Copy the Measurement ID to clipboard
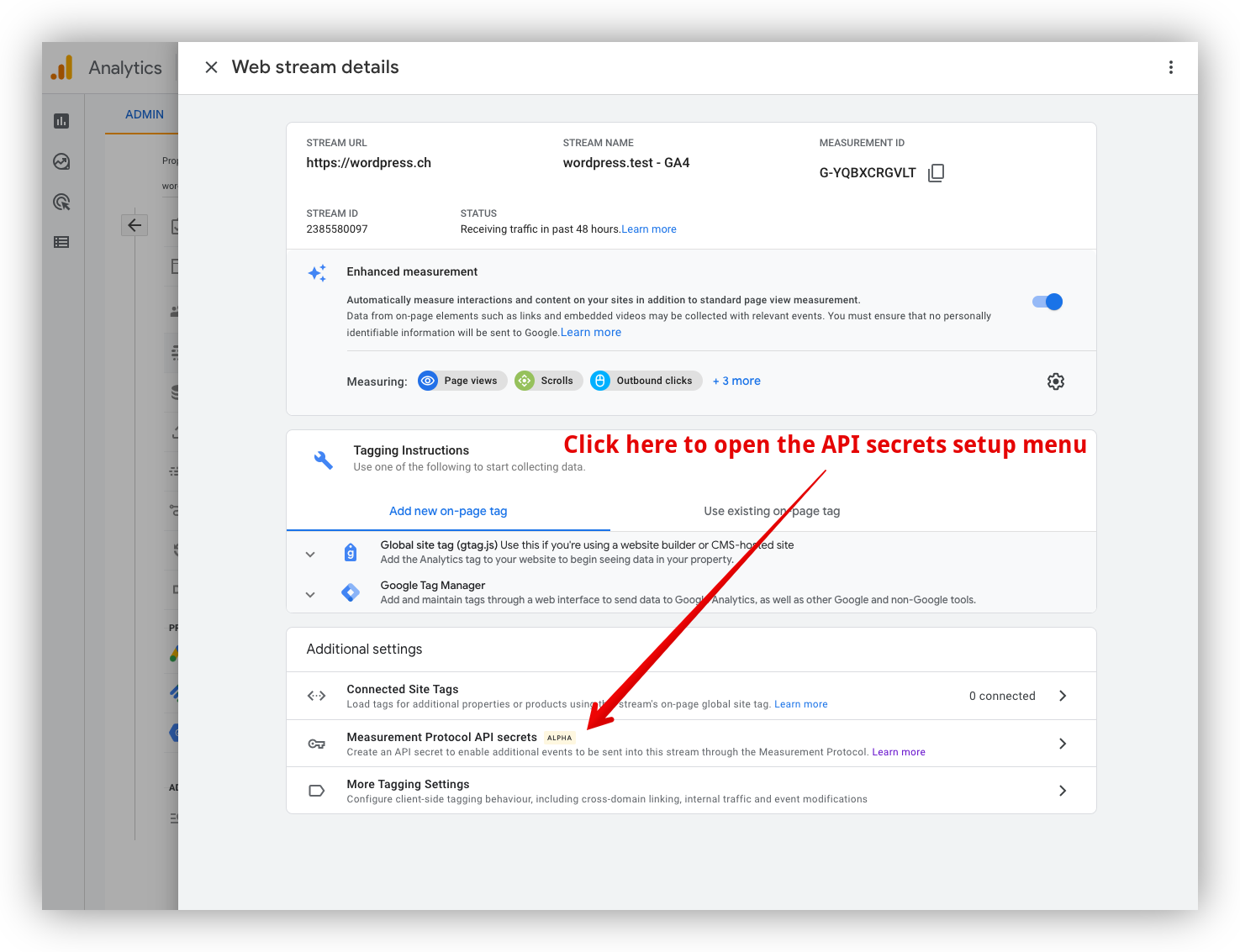This screenshot has height=952, width=1240. pos(936,173)
